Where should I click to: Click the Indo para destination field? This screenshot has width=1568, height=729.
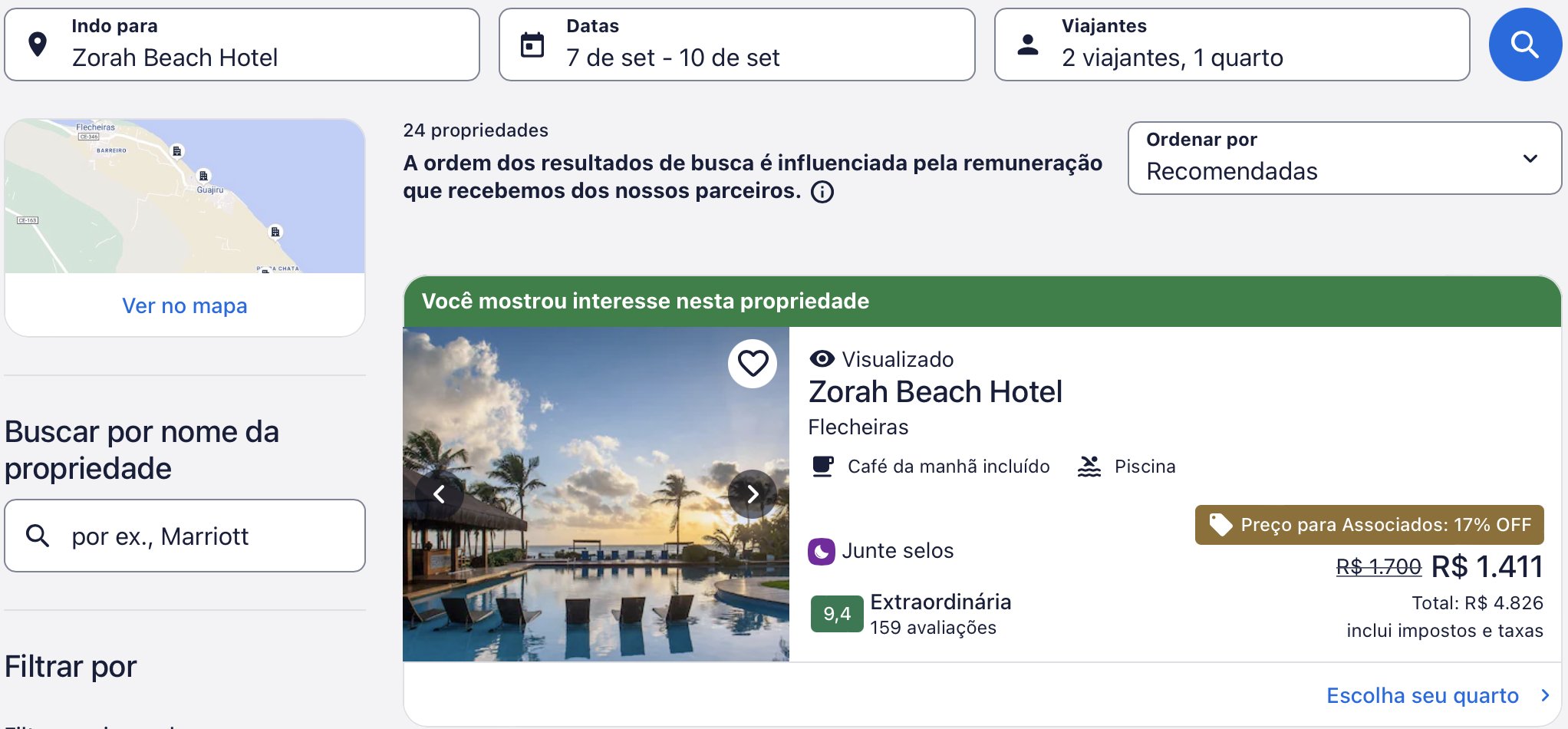click(242, 45)
